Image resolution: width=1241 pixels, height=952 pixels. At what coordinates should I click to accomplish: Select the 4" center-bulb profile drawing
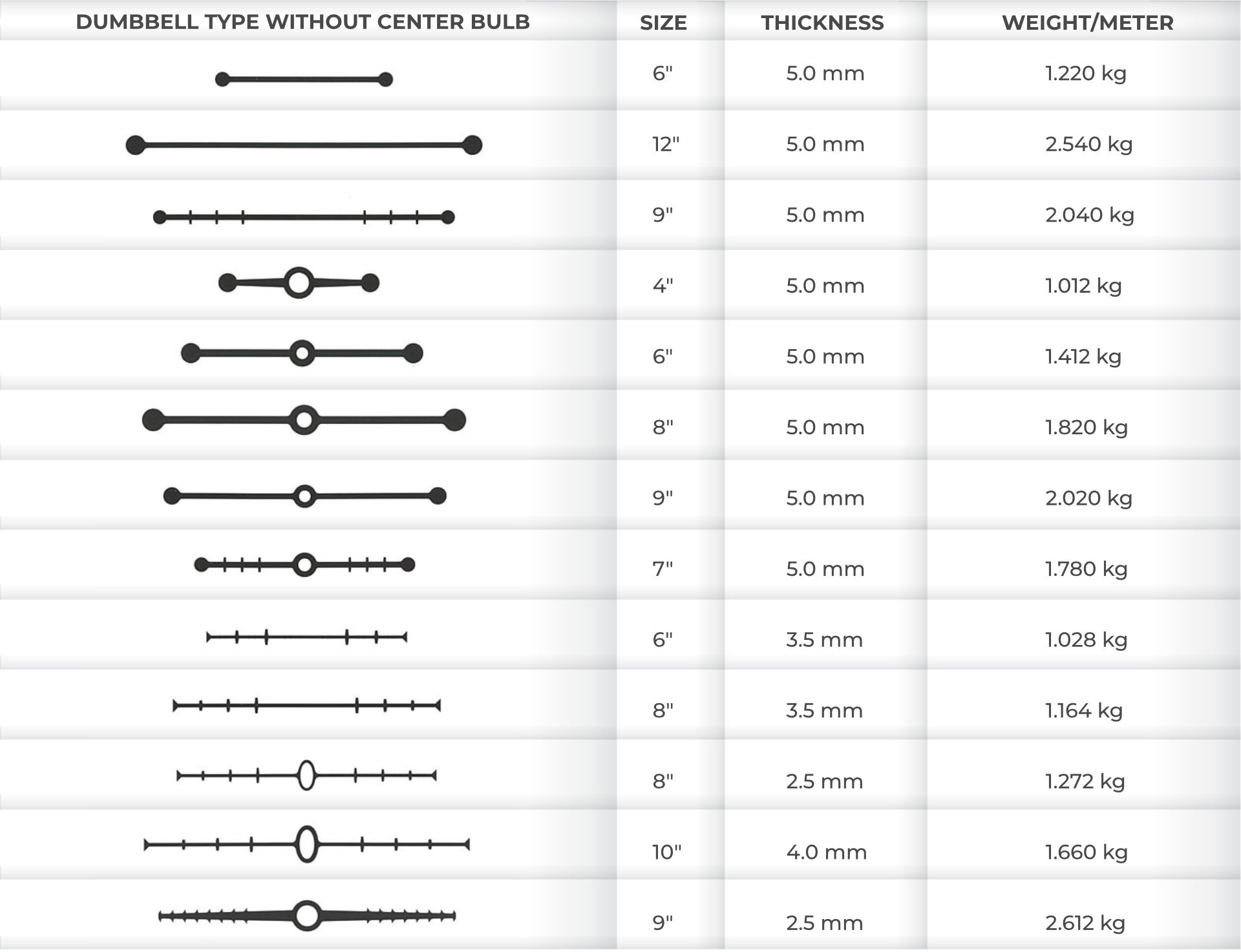click(299, 283)
